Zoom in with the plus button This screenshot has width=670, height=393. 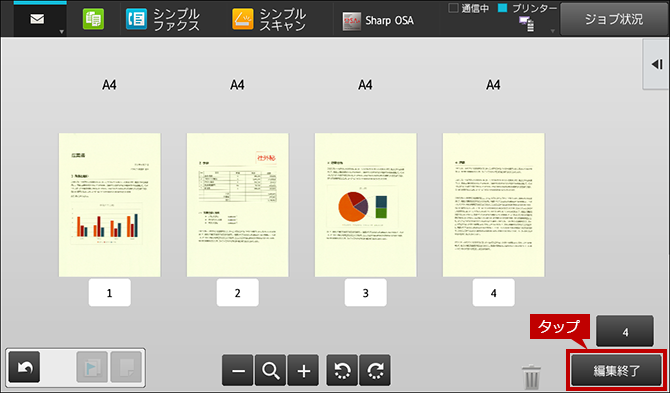[303, 370]
